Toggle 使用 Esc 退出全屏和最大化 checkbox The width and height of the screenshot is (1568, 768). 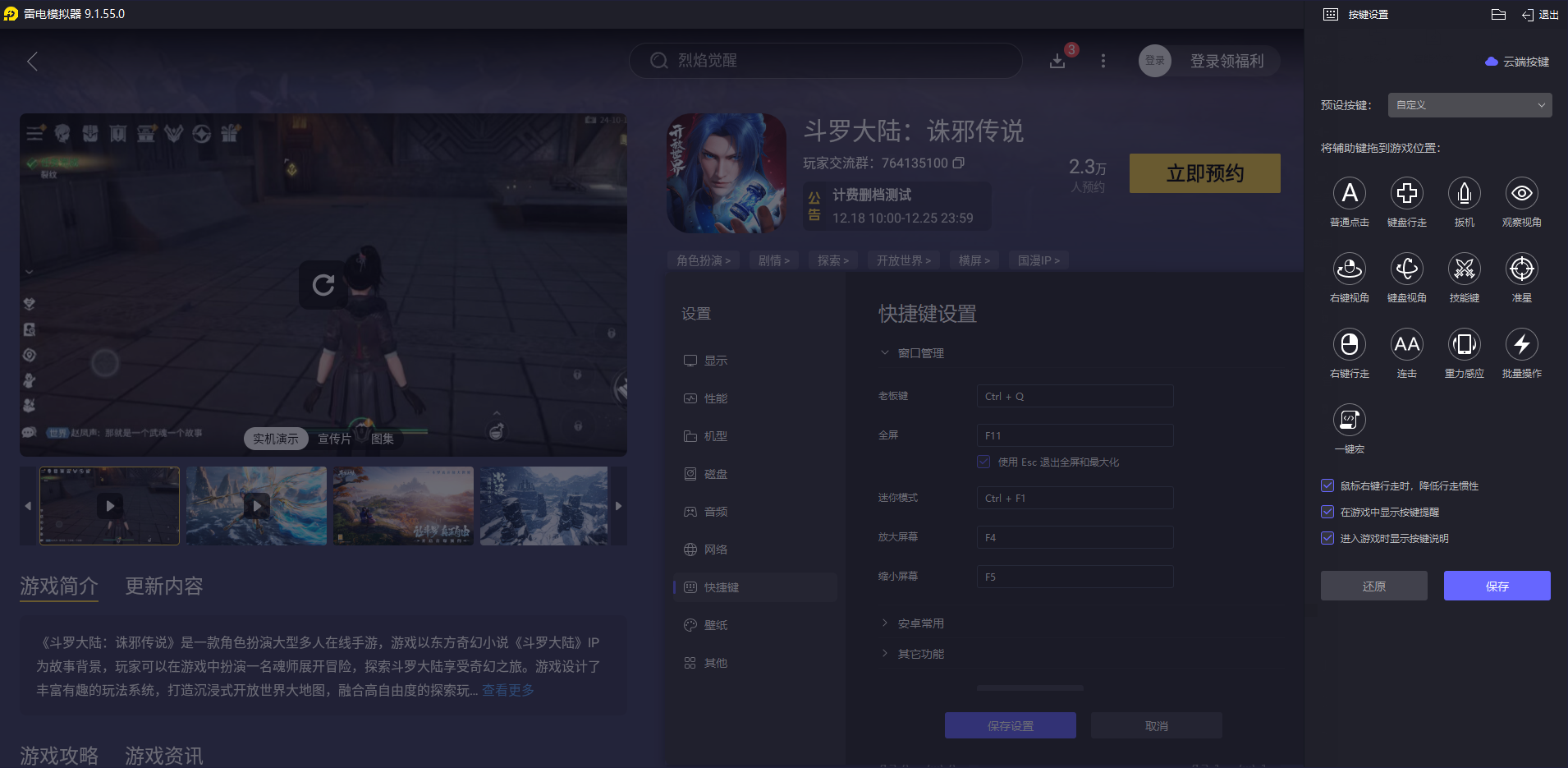click(983, 462)
